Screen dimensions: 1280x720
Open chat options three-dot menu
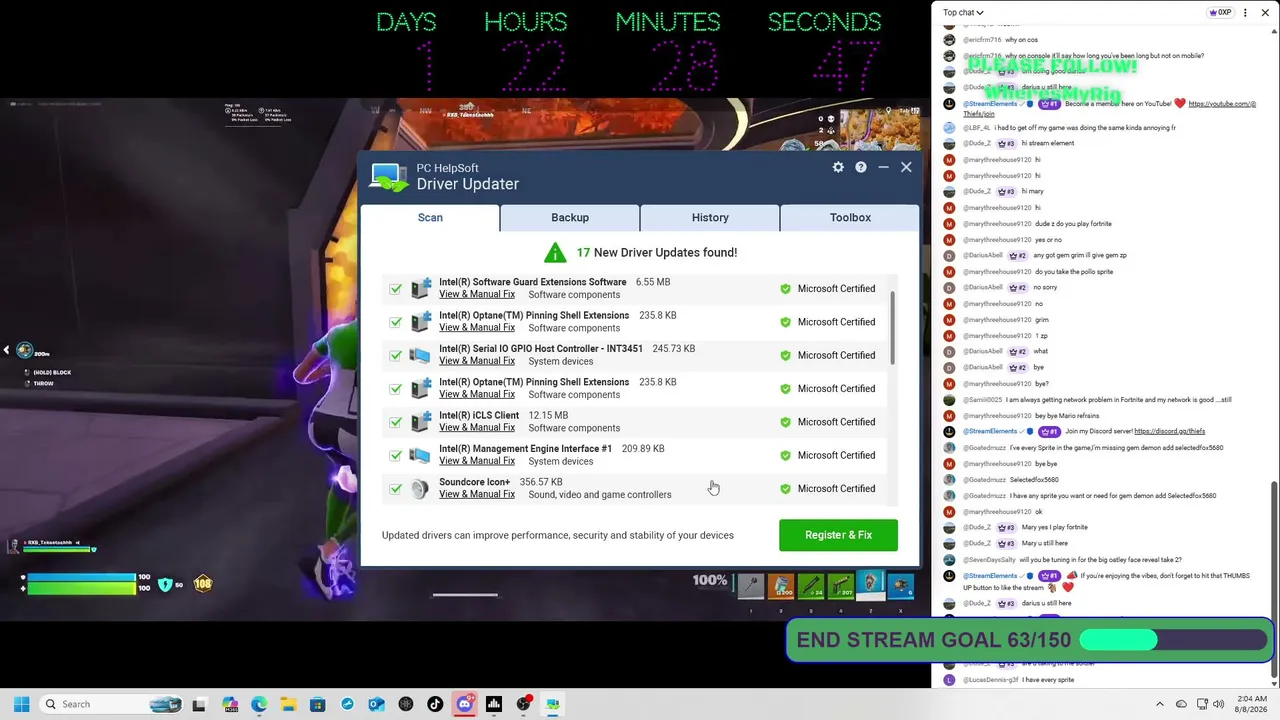coord(1245,13)
